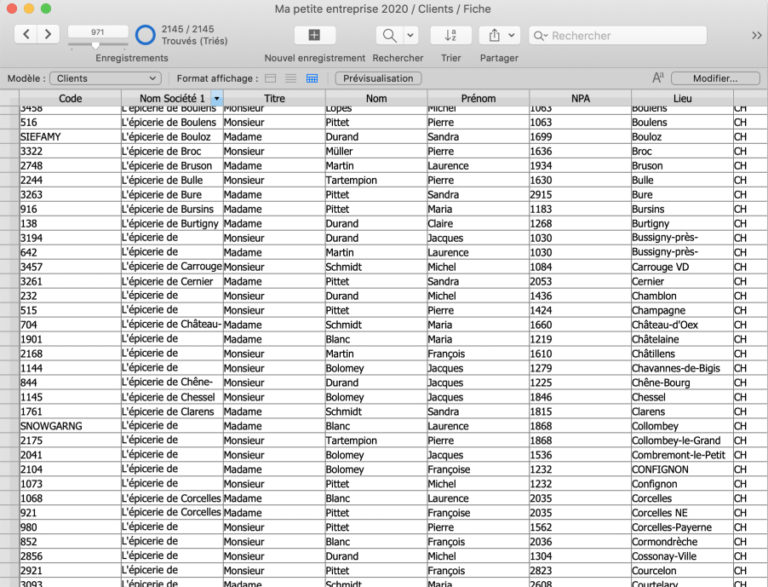Screen dimensions: 768x587
Task: Click the Prénom column header
Action: pos(478,99)
